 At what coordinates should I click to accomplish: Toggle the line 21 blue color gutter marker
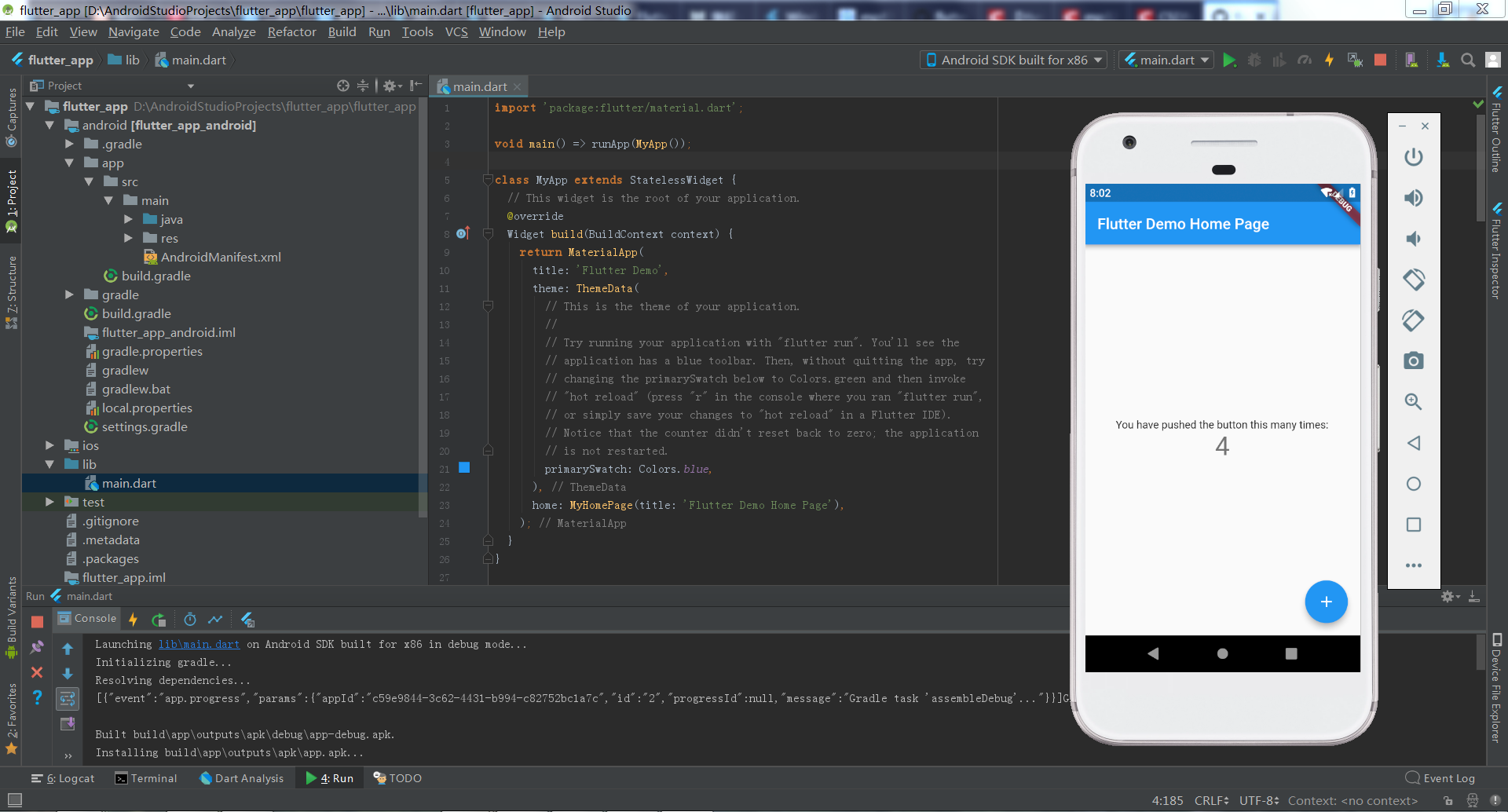pos(464,467)
